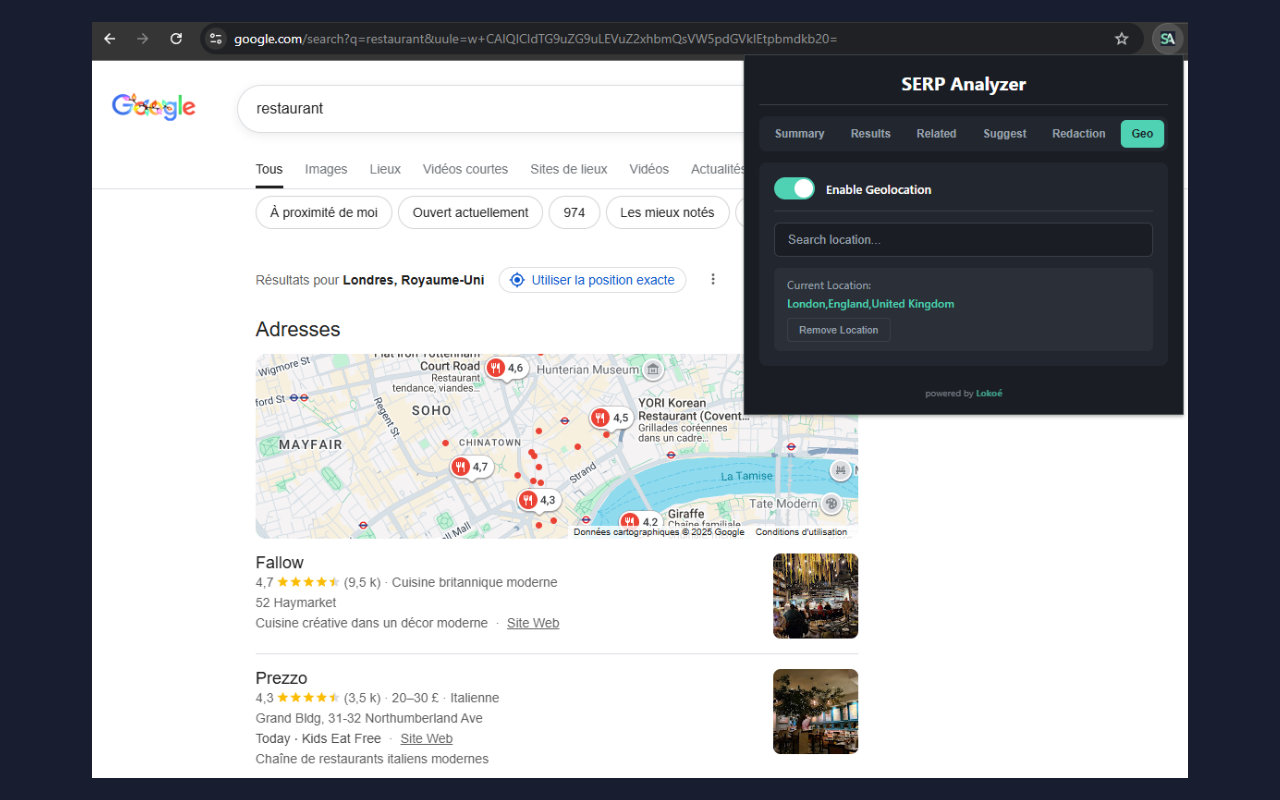The width and height of the screenshot is (1280, 800).
Task: Switch to the Related tab
Action: 936,133
